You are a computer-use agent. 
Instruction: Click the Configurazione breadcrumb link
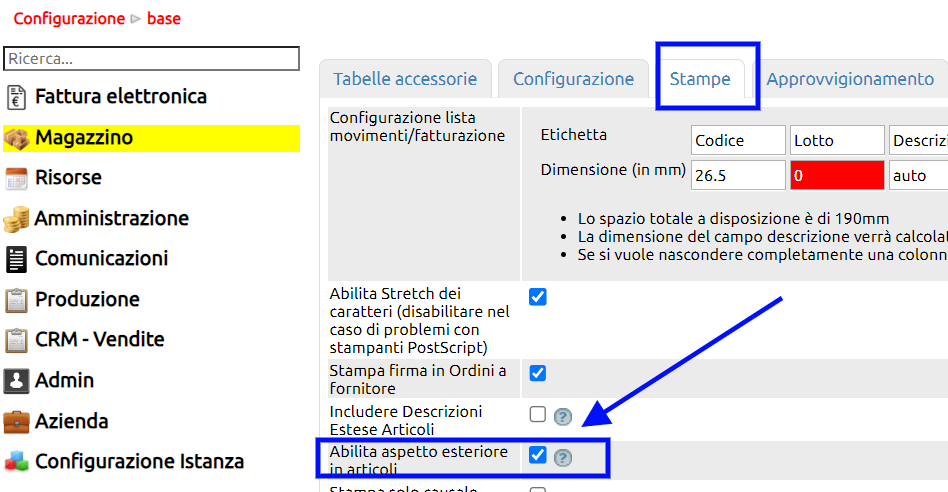[x=69, y=18]
